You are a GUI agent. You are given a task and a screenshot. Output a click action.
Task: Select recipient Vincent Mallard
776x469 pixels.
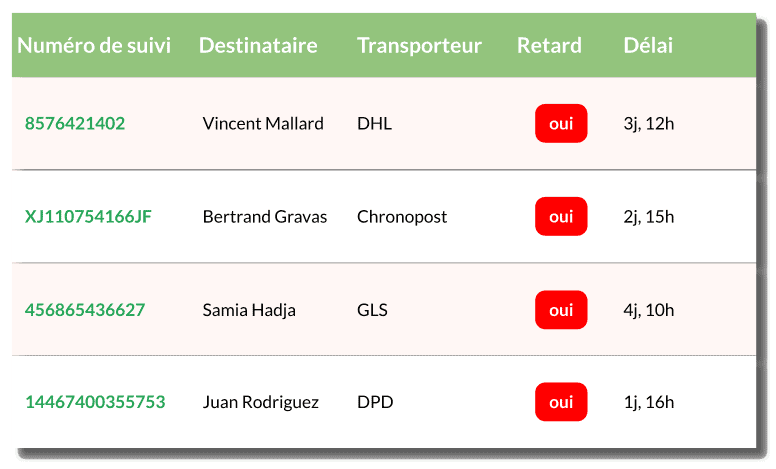click(263, 123)
